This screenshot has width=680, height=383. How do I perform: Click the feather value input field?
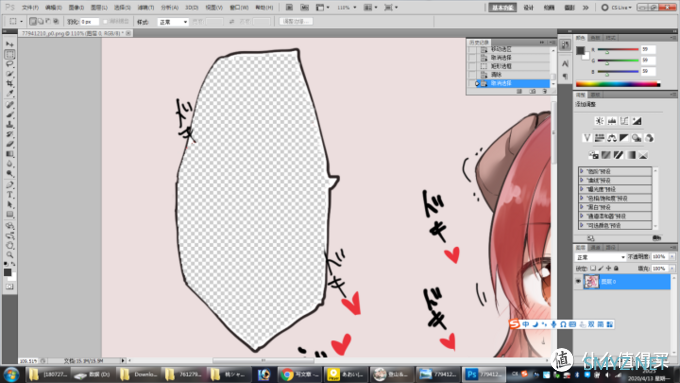90,21
